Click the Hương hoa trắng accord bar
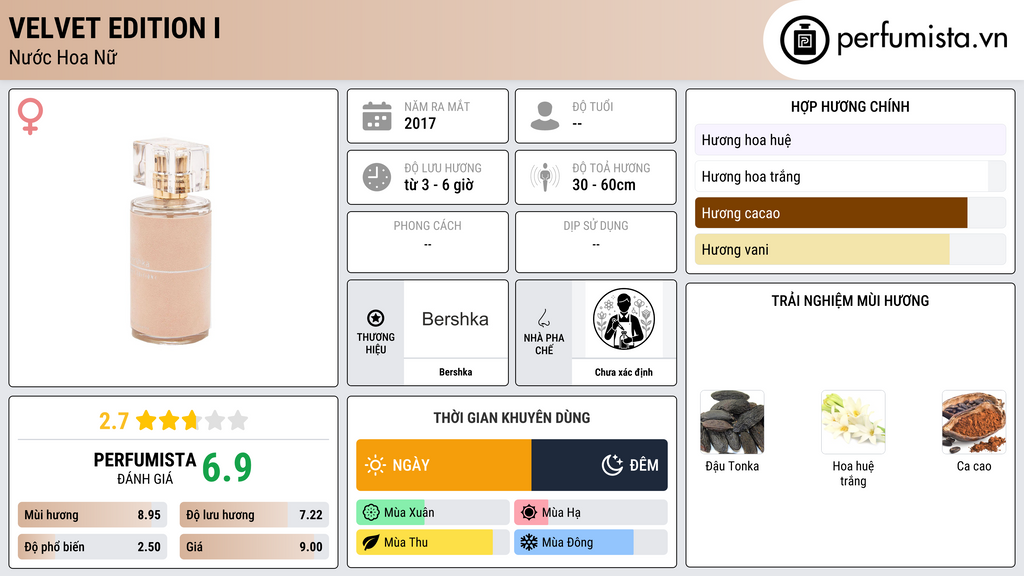The height and width of the screenshot is (576, 1024). point(850,176)
